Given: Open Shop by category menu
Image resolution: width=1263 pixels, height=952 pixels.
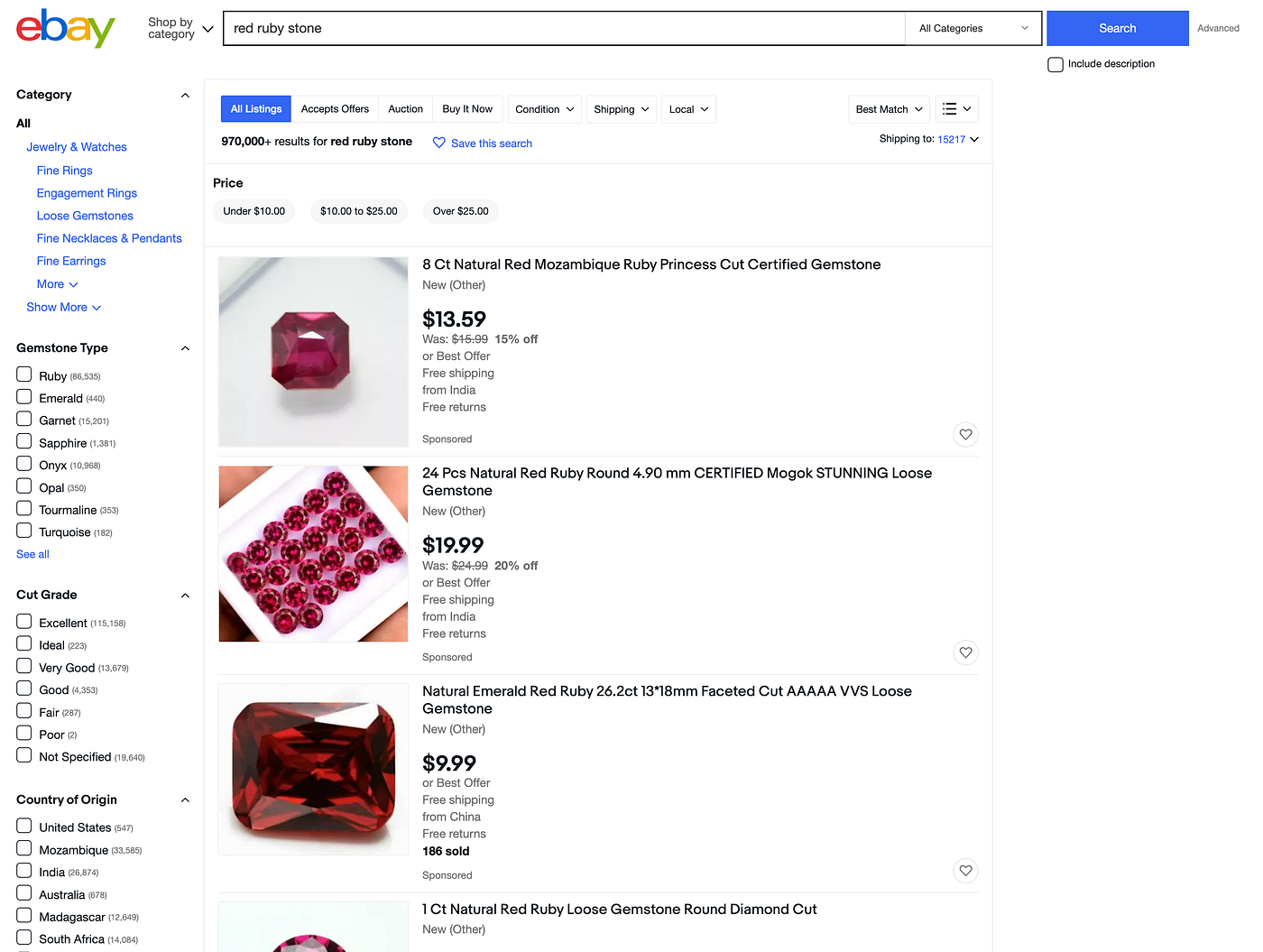Looking at the screenshot, I should [179, 28].
